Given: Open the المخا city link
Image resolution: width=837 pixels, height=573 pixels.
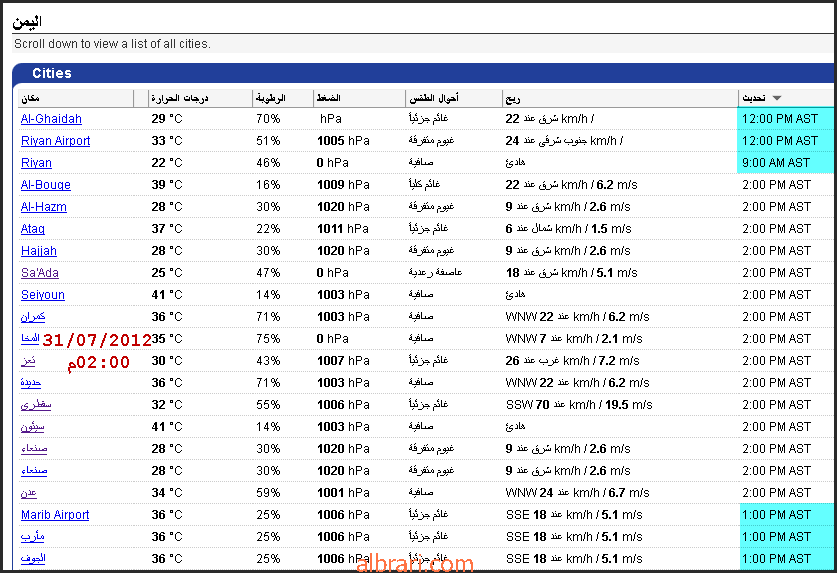Looking at the screenshot, I should (30, 339).
